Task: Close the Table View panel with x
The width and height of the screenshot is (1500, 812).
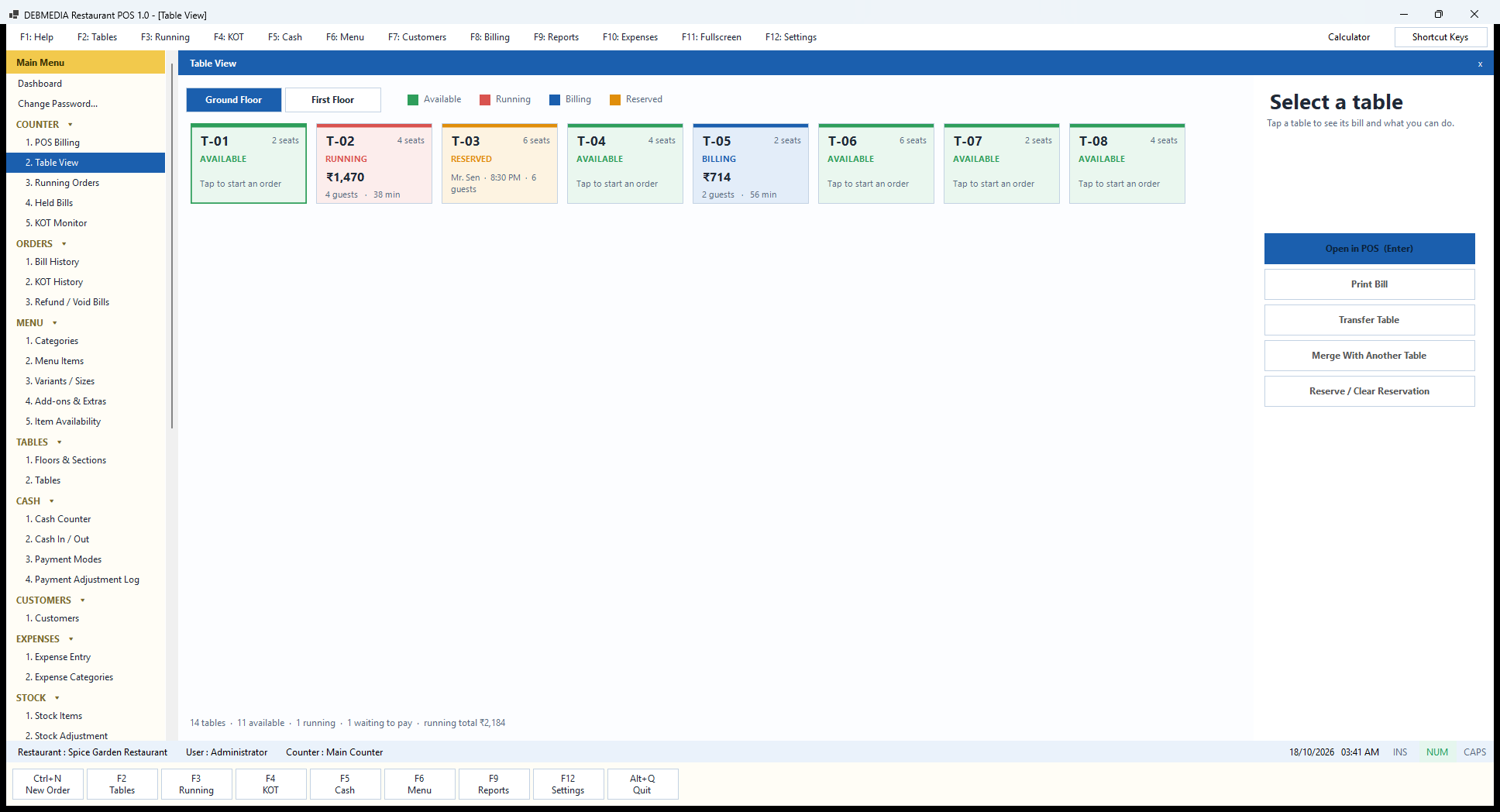Action: tap(1480, 64)
